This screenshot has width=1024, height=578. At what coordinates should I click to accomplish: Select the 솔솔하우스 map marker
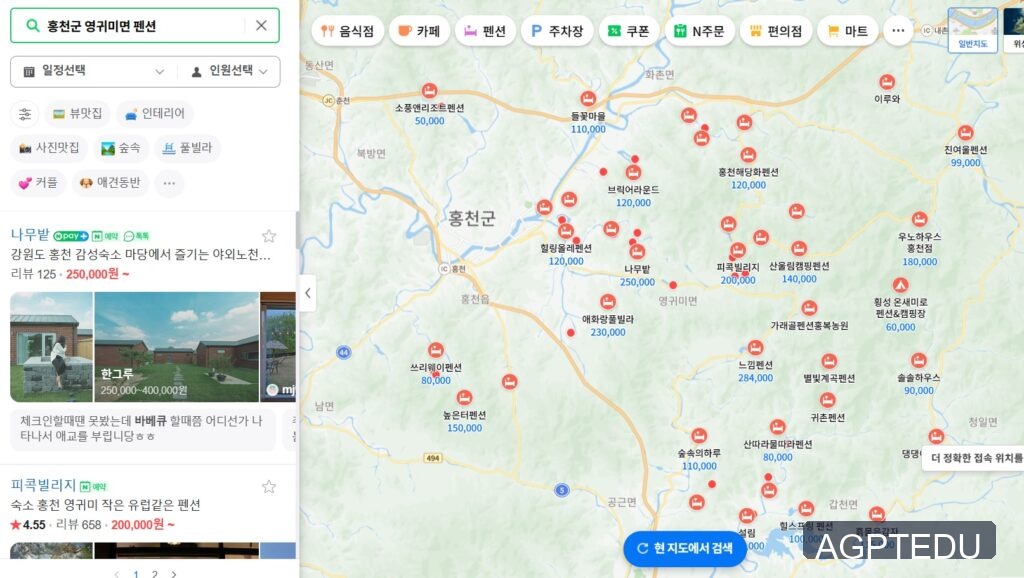919,361
